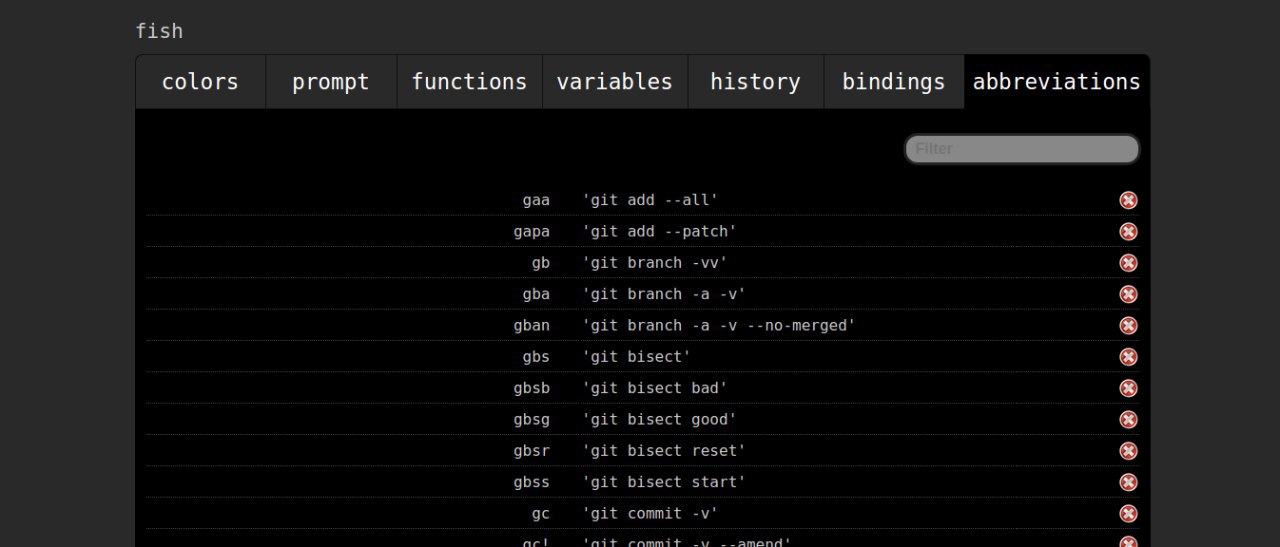The width and height of the screenshot is (1280, 547).
Task: Select the gbss abbreviation name
Action: [x=532, y=482]
